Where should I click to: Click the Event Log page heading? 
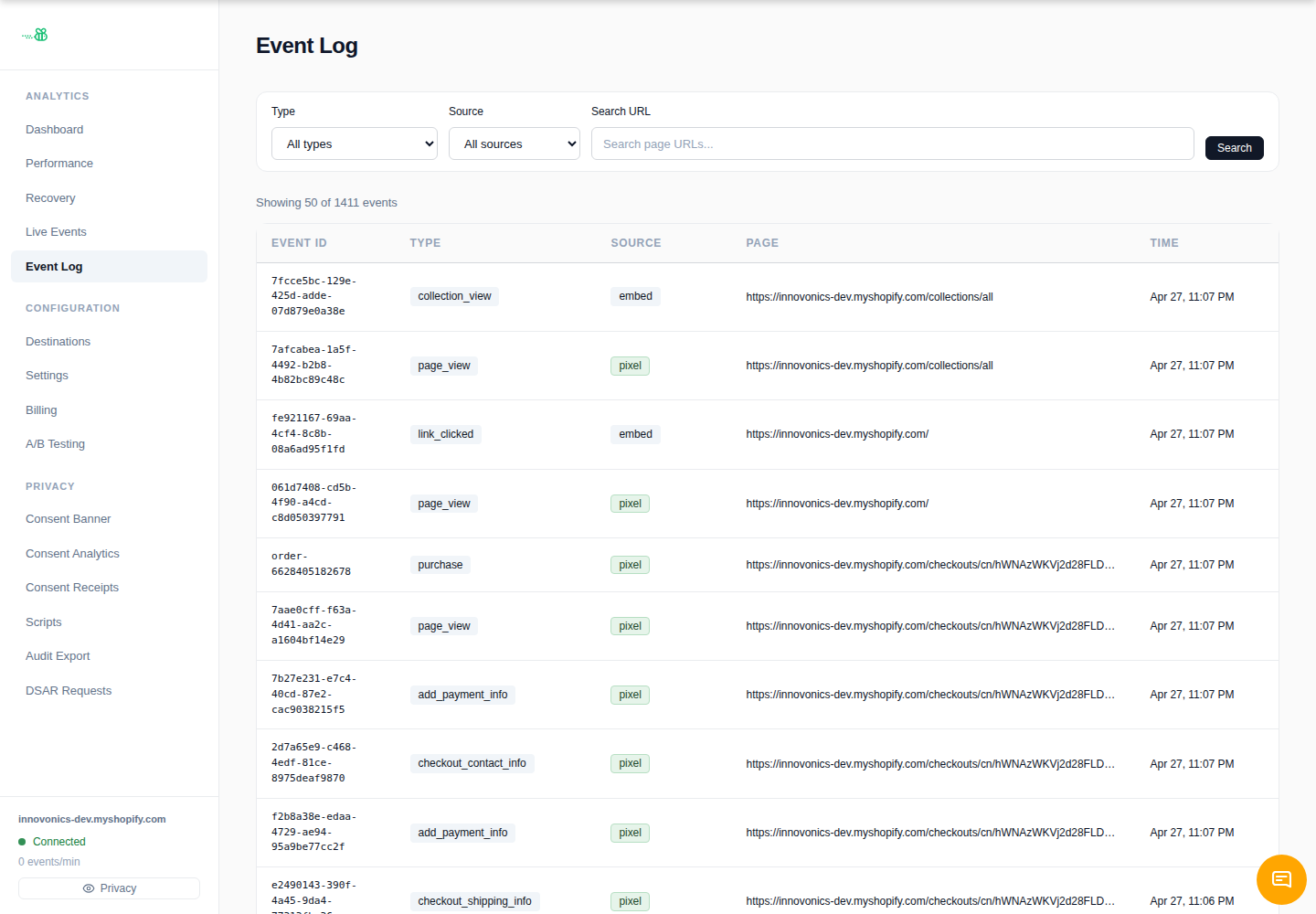pos(307,46)
